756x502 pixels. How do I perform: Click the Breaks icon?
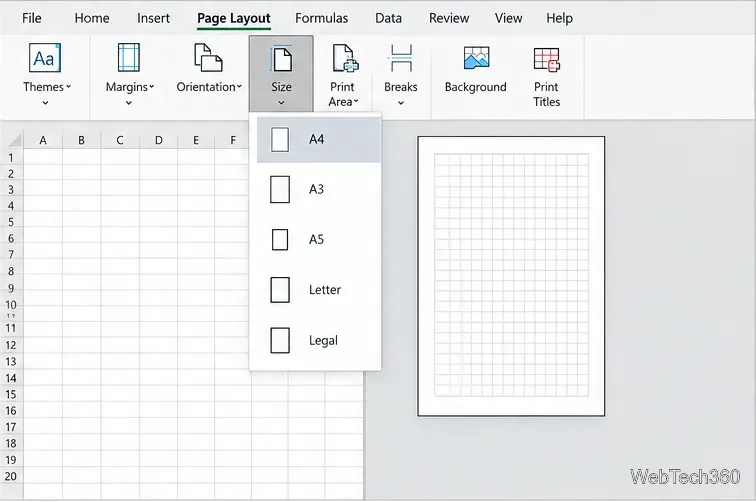click(x=401, y=58)
